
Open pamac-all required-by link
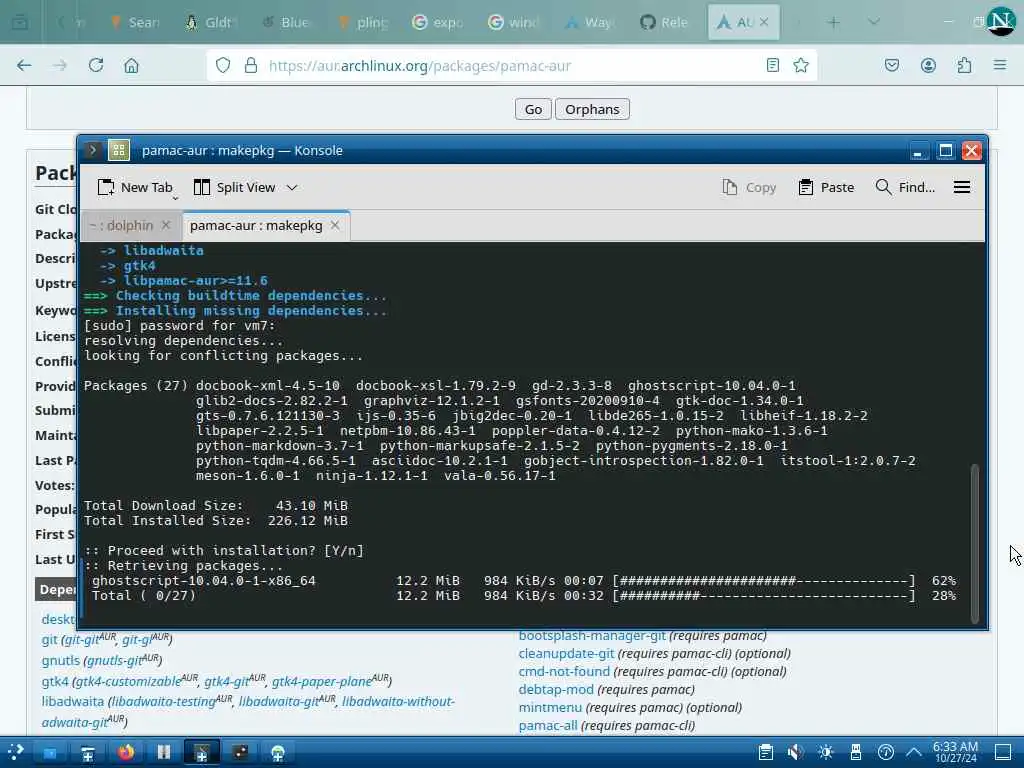tap(548, 726)
